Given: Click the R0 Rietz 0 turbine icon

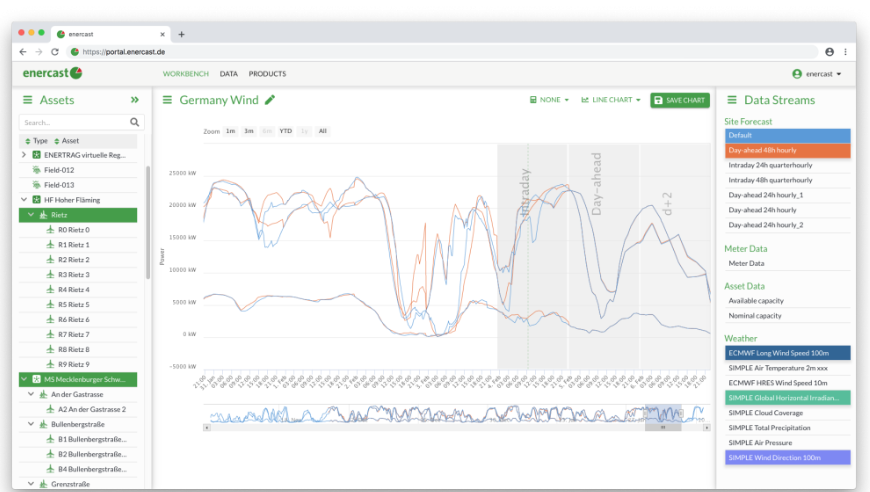Looking at the screenshot, I should pyautogui.click(x=50, y=230).
